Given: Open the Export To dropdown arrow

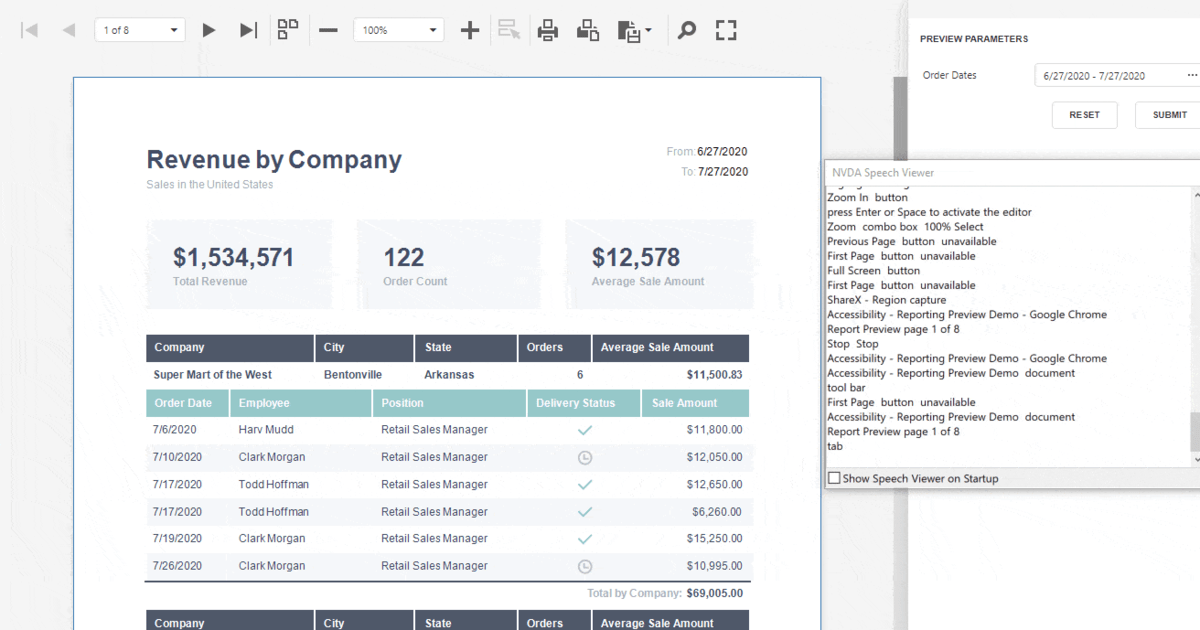Looking at the screenshot, I should coord(648,30).
